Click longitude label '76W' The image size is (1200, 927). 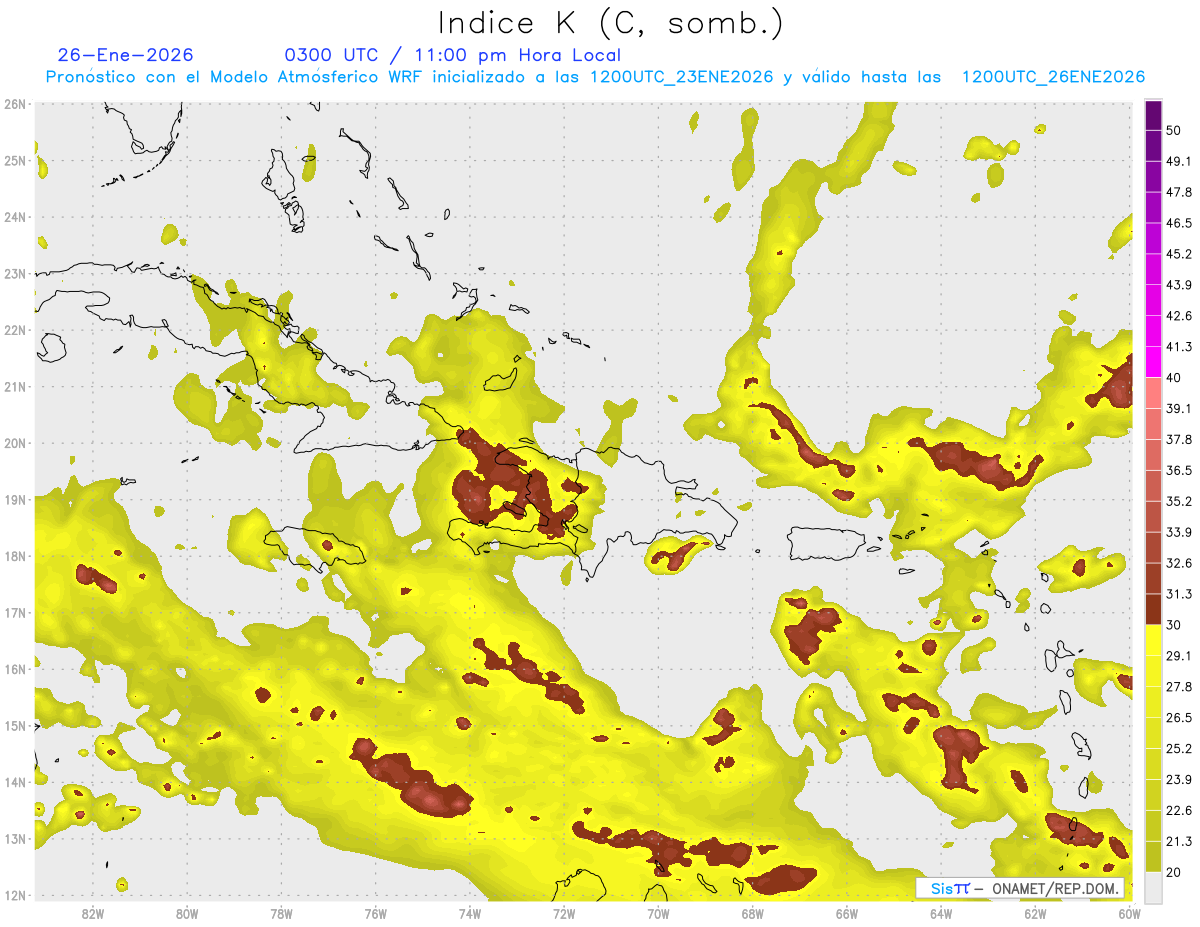[x=375, y=913]
